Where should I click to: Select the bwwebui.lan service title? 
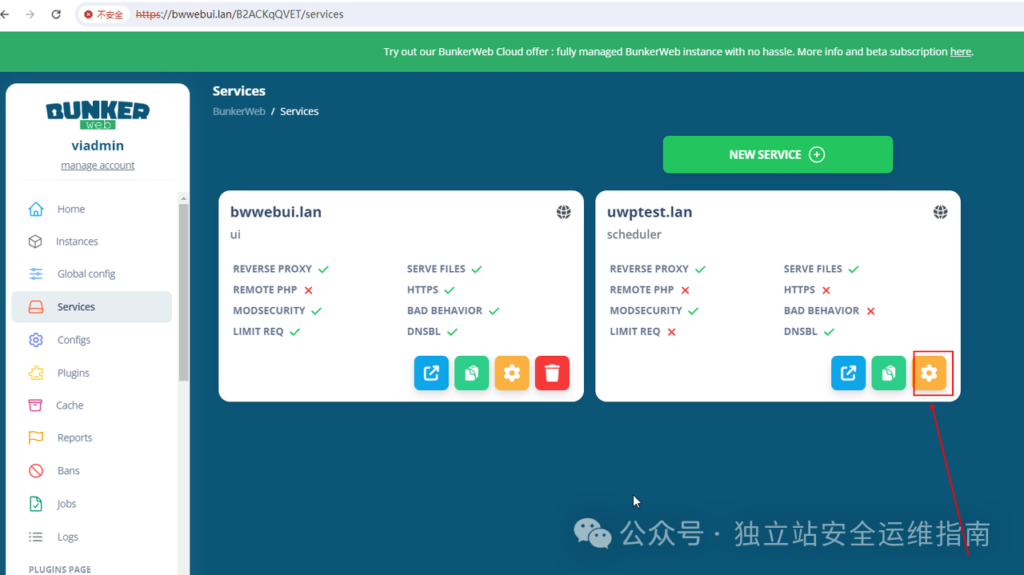pos(276,212)
